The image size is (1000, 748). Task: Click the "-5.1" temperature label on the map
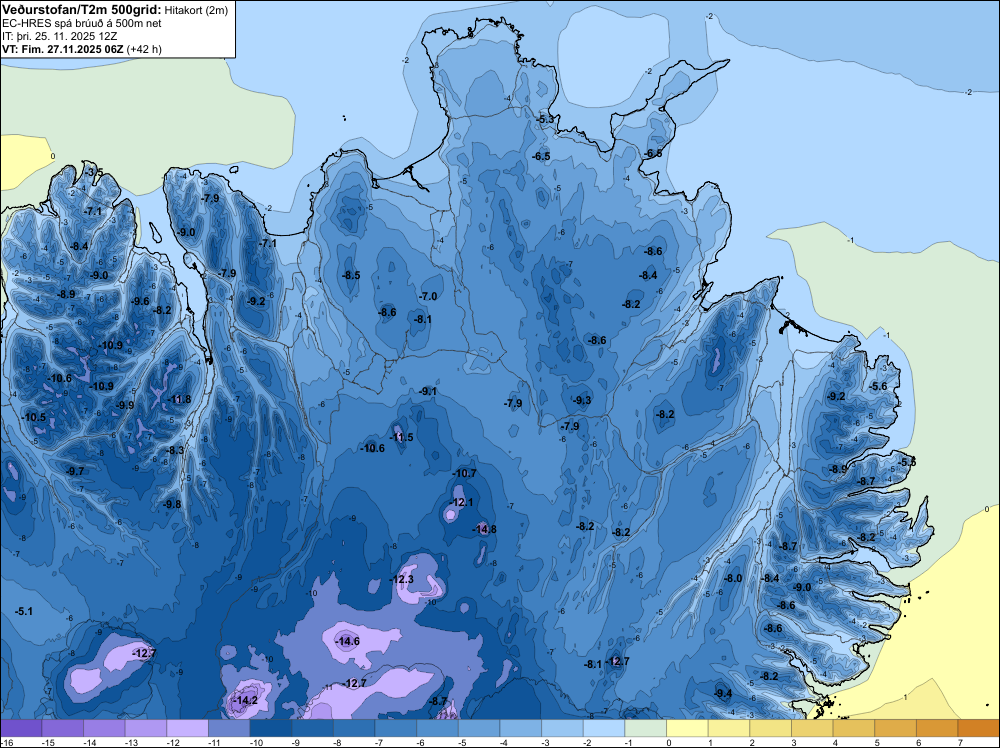(x=24, y=611)
